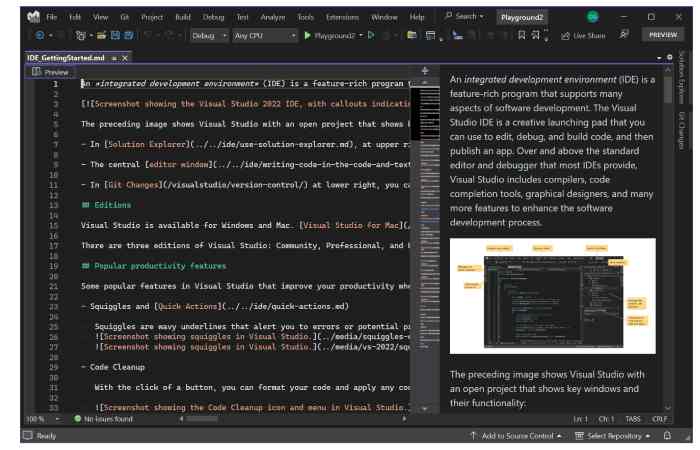The height and width of the screenshot is (450, 700).
Task: Open the notifications bell icon
Action: click(667, 435)
